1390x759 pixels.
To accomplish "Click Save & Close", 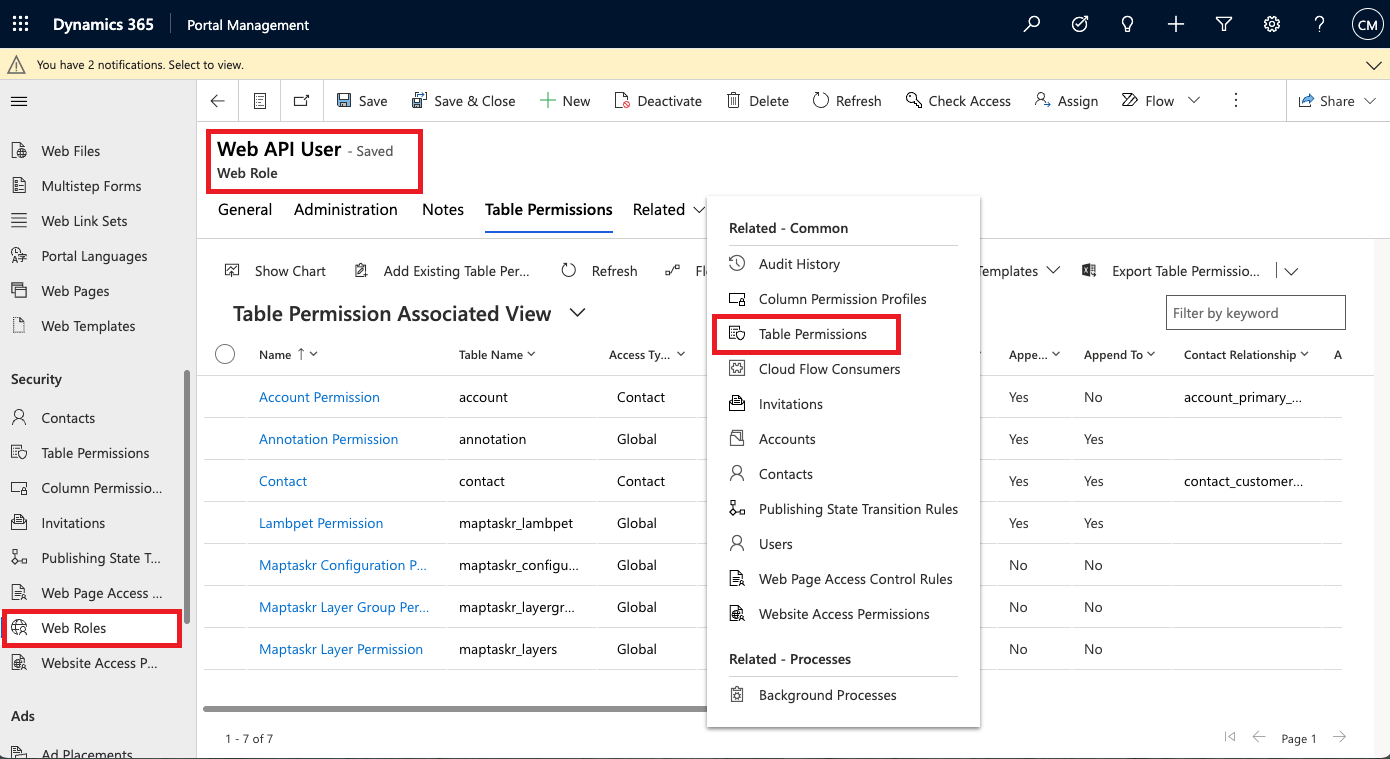I will (x=464, y=101).
